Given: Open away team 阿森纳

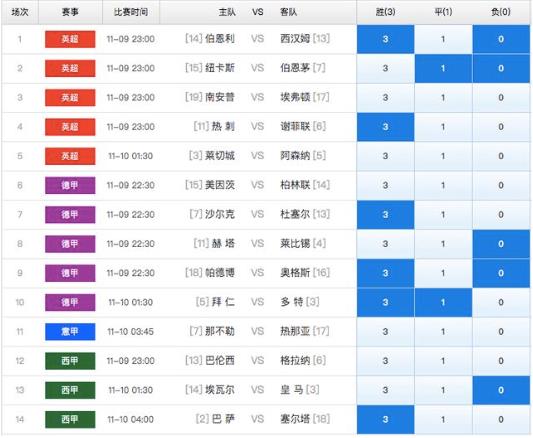Looking at the screenshot, I should [295, 156].
